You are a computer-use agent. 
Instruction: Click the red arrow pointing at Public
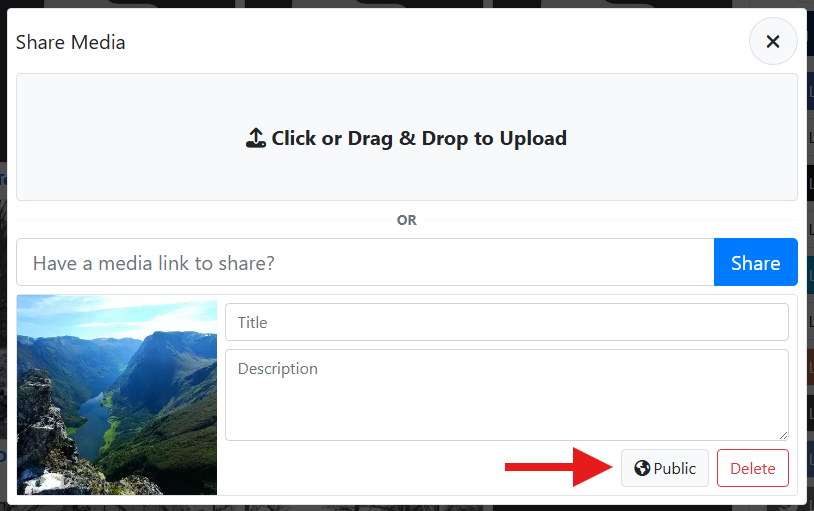pos(558,467)
